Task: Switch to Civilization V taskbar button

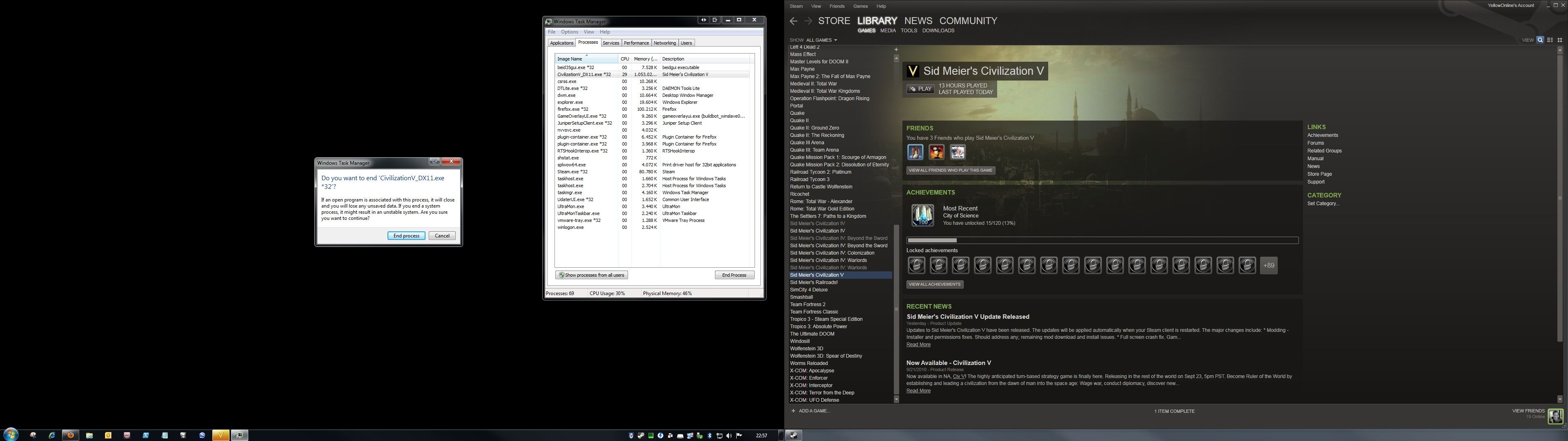Action: 221,436
